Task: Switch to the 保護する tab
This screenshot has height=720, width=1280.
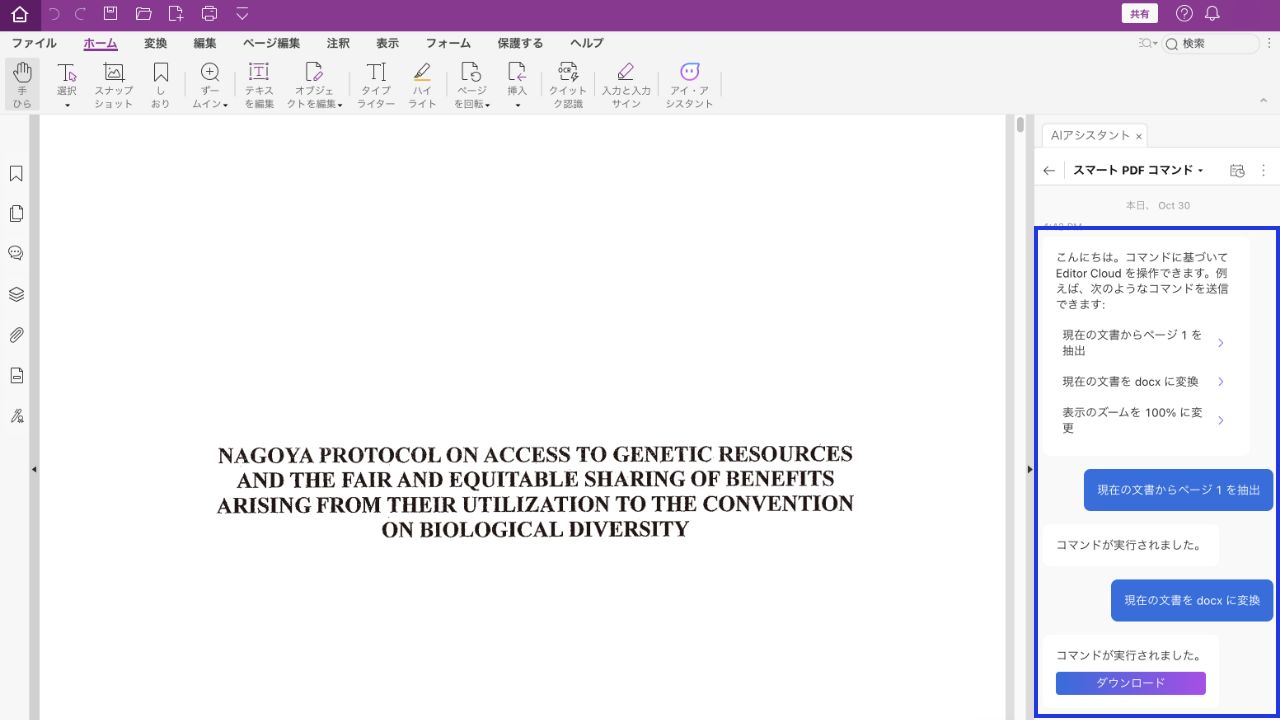Action: click(x=520, y=43)
